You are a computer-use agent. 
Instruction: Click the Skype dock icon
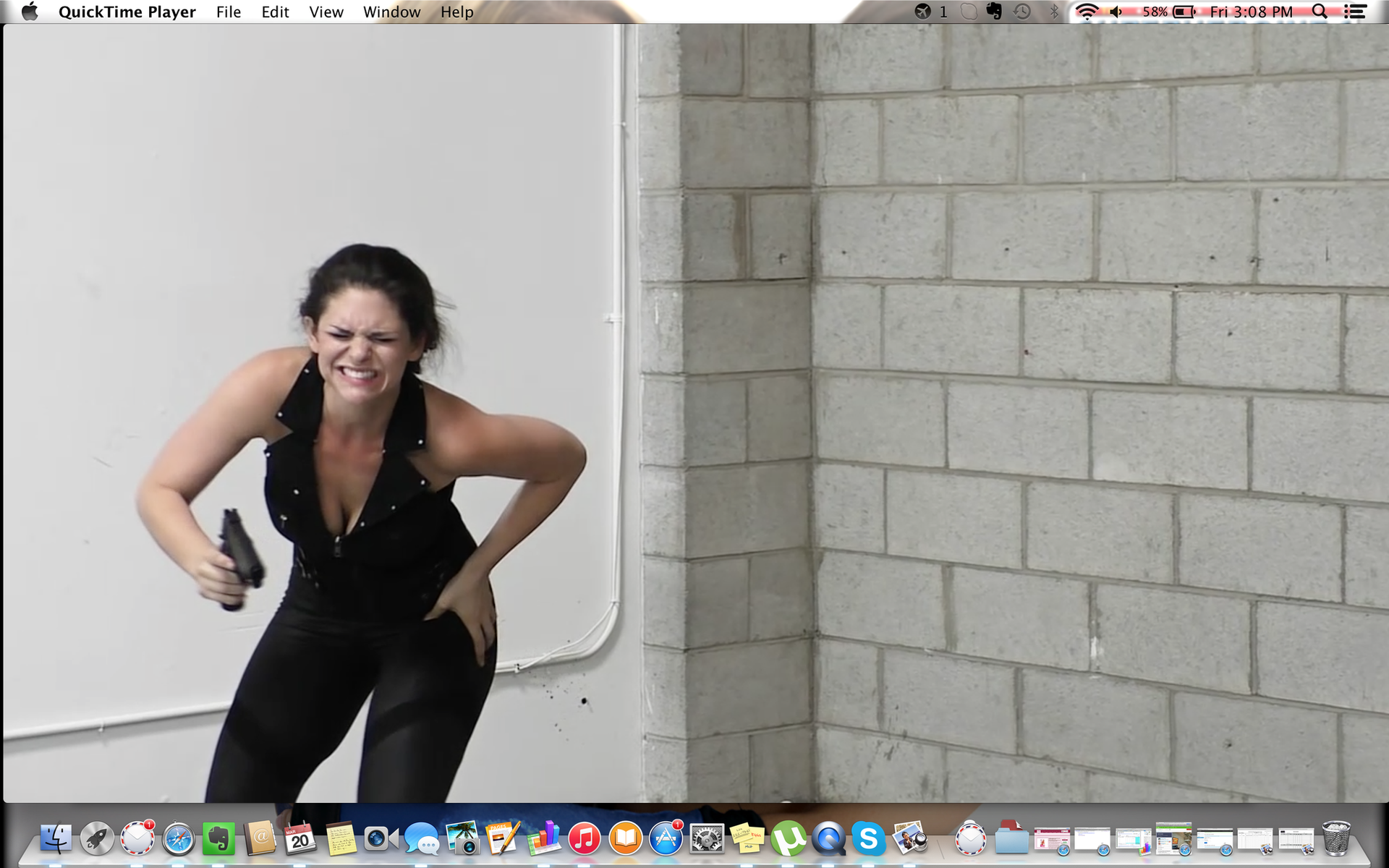pyautogui.click(x=869, y=839)
